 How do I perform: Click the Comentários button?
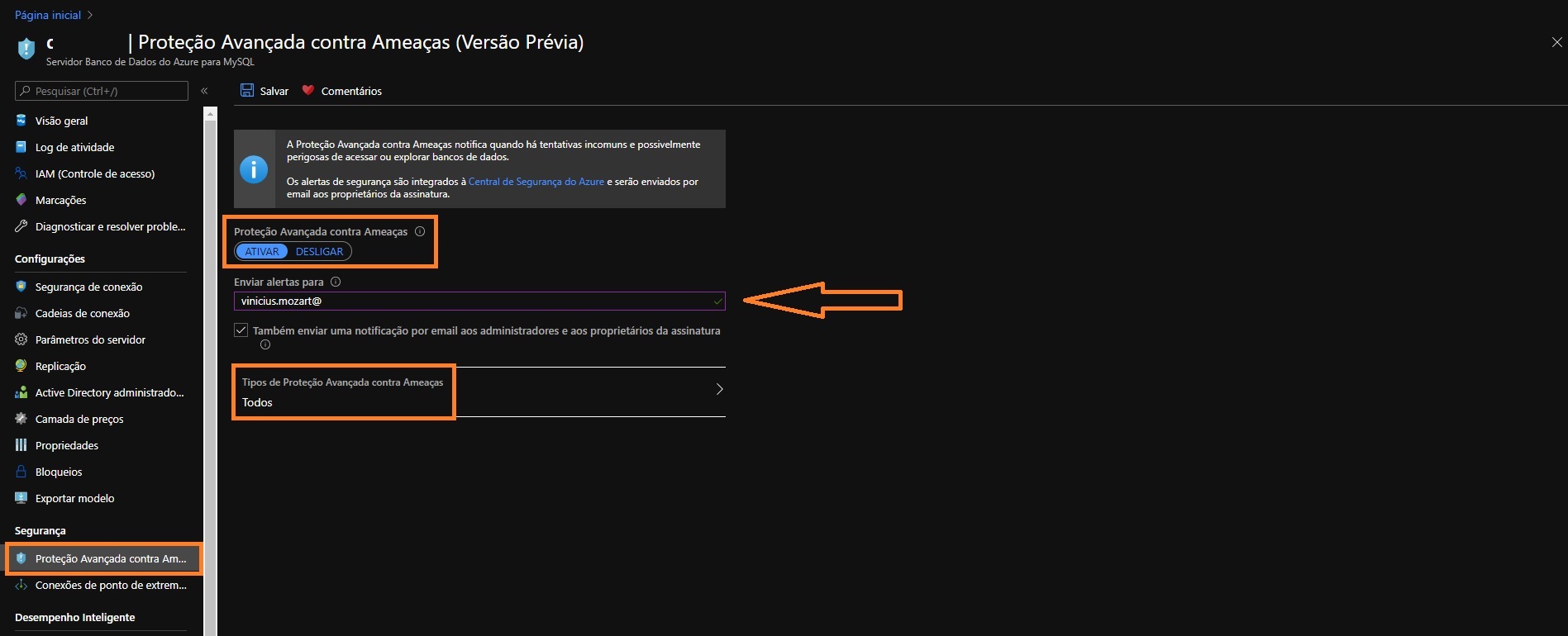coord(341,91)
